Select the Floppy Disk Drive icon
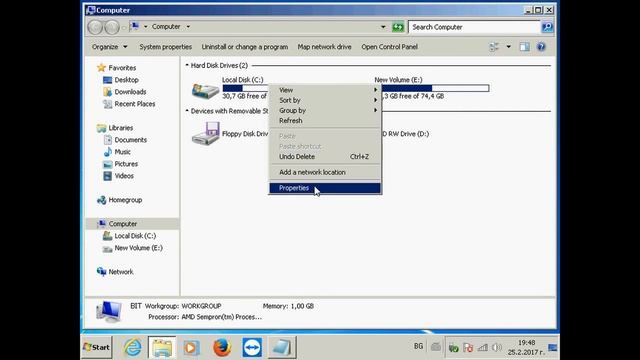Screen dimensions: 640x360 point(206,133)
